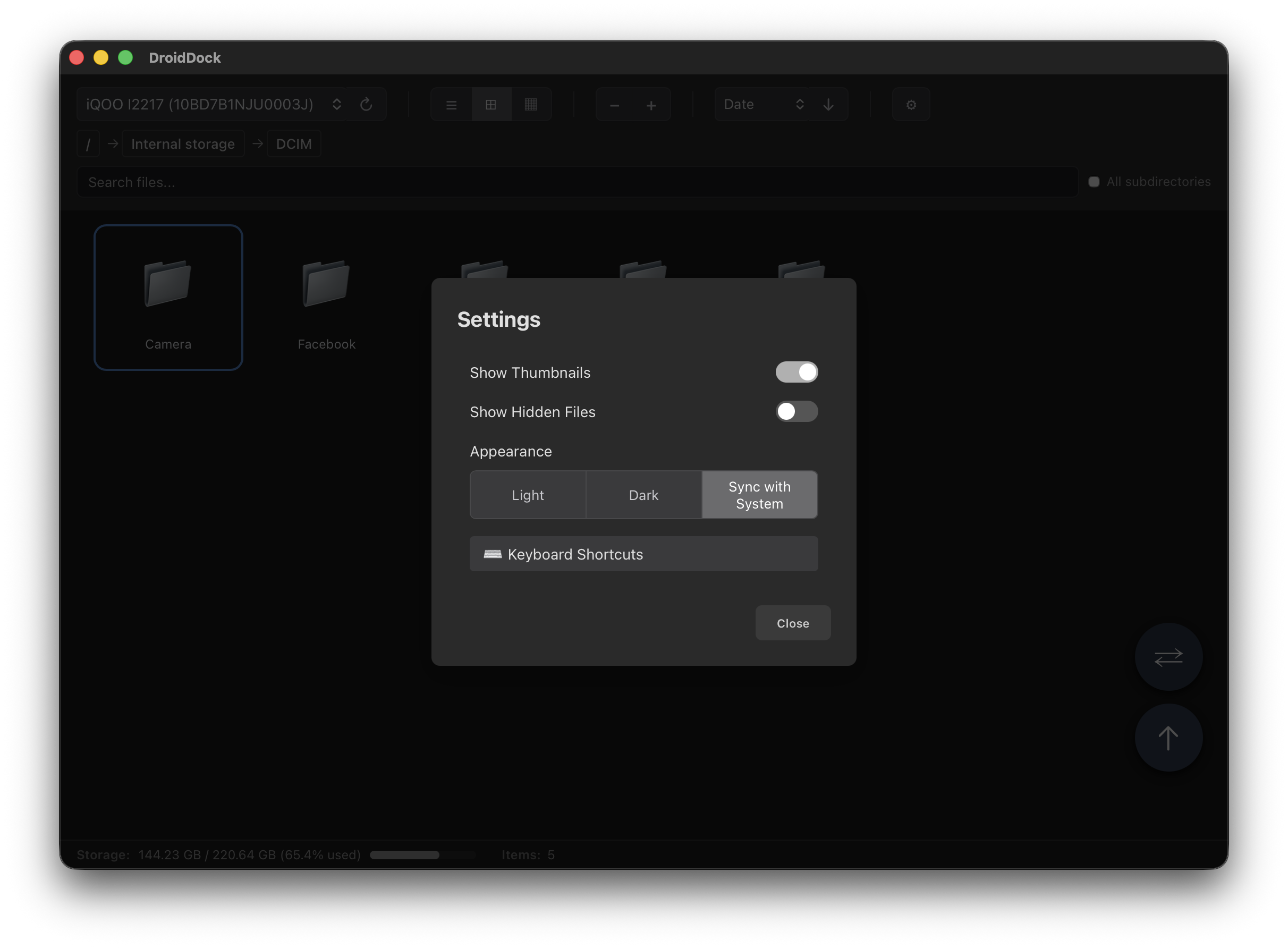
Task: Open the Facebook folder
Action: pyautogui.click(x=326, y=297)
